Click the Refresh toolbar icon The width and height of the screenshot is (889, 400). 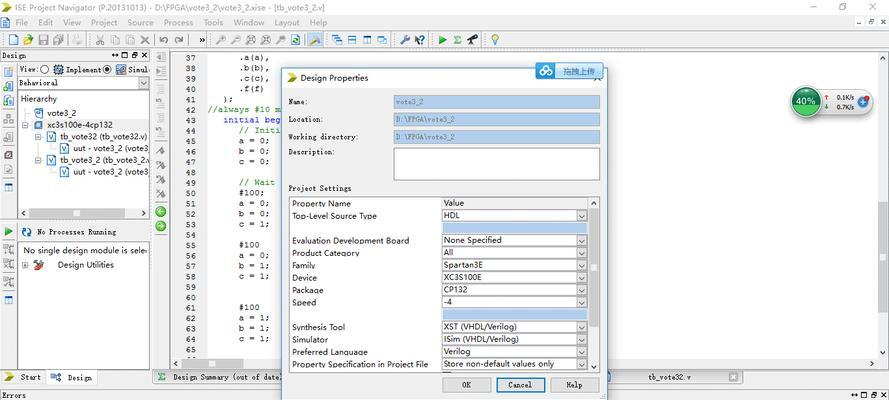pos(295,40)
